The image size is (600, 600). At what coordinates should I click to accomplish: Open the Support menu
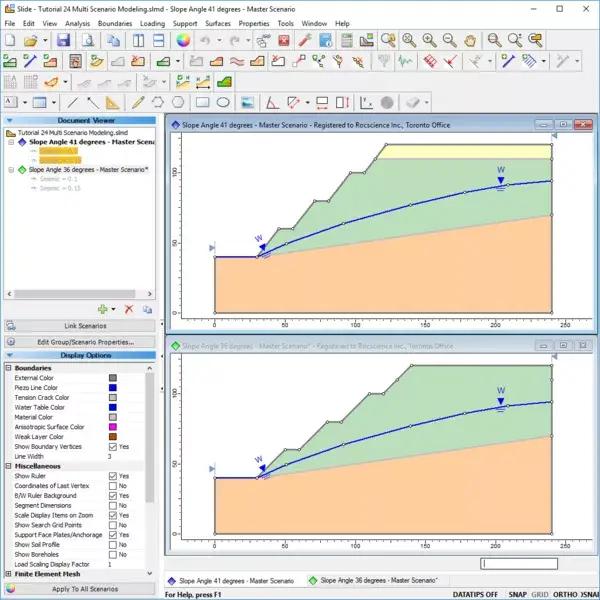(x=185, y=23)
